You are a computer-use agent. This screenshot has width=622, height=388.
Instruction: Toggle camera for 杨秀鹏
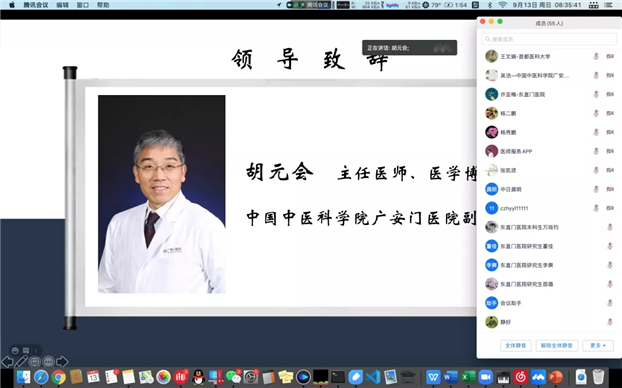(x=610, y=132)
